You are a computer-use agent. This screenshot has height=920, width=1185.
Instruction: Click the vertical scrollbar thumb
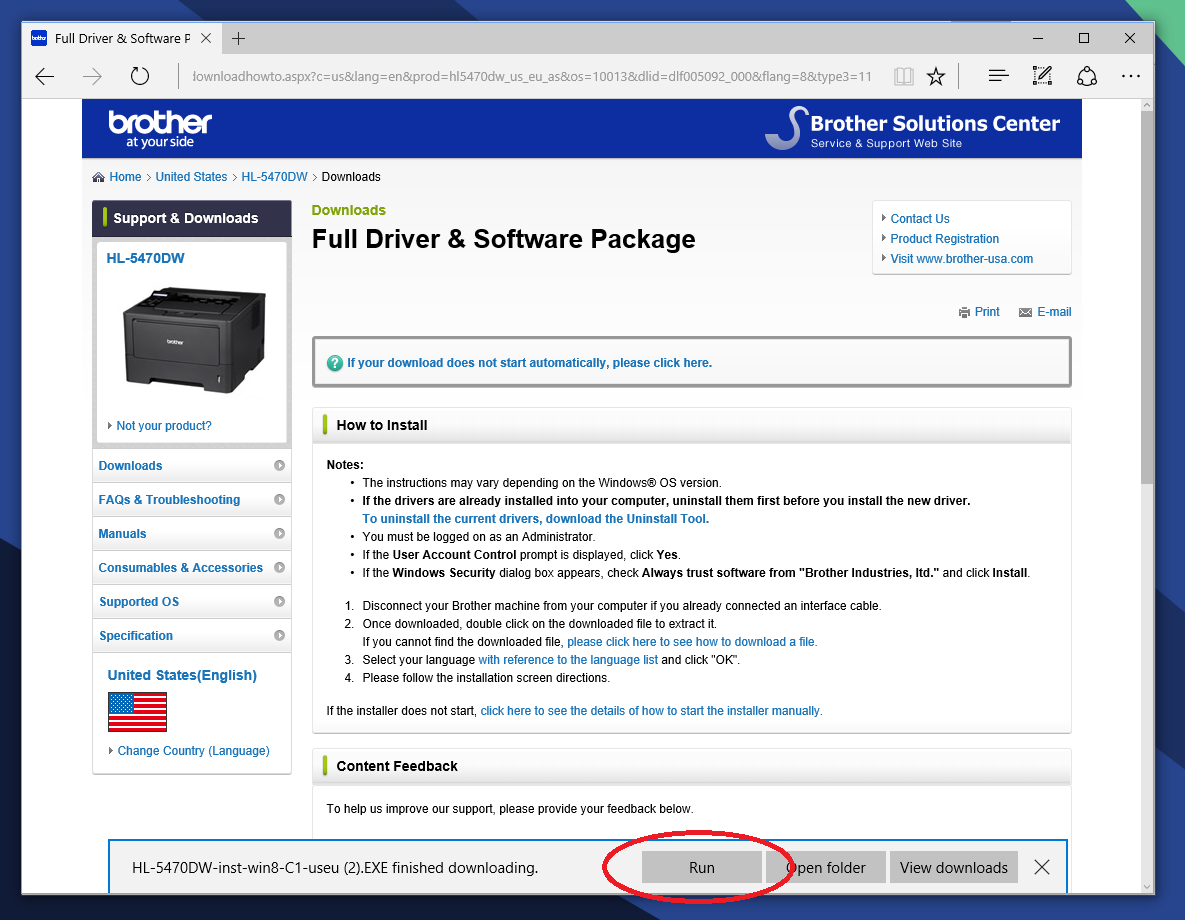1147,299
